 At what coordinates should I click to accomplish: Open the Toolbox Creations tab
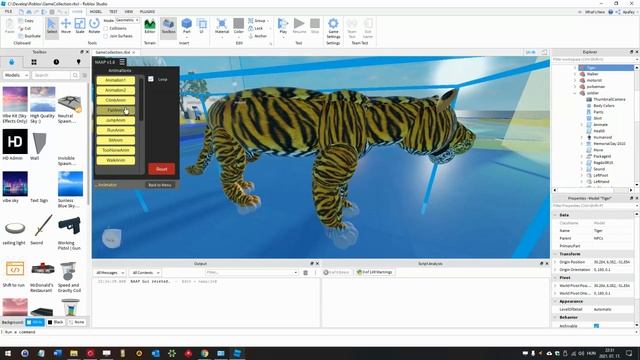78,62
